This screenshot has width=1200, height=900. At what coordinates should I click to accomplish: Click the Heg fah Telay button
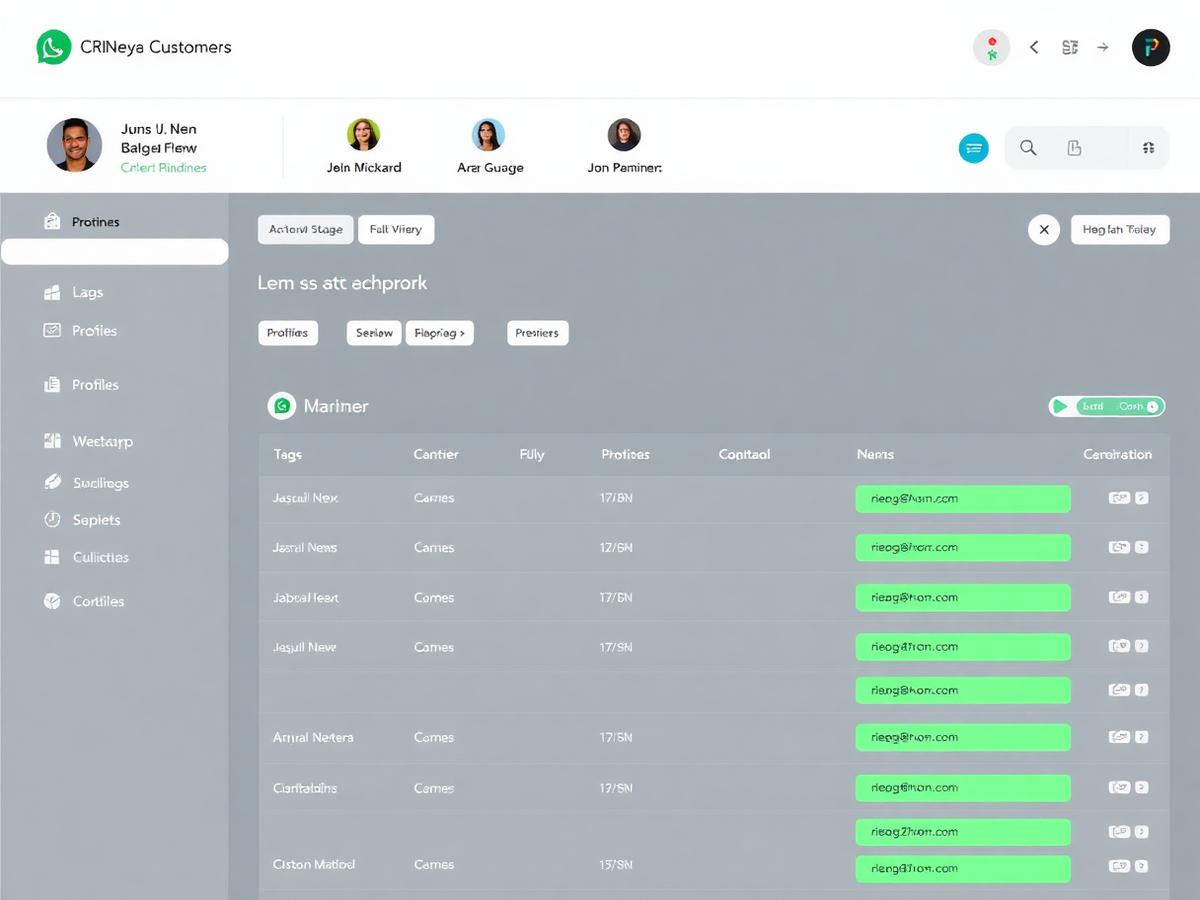click(1119, 229)
